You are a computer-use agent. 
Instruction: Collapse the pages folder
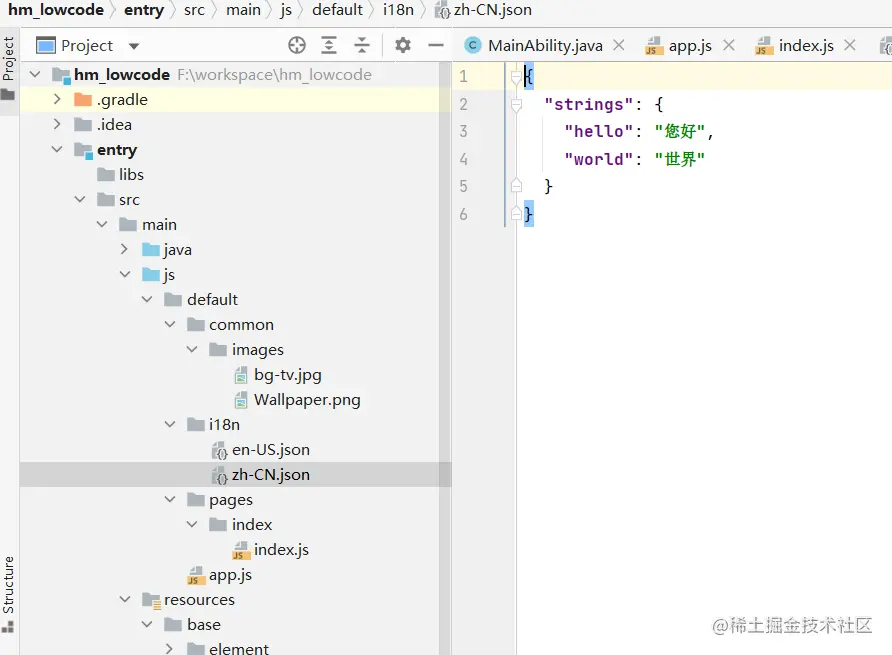170,500
